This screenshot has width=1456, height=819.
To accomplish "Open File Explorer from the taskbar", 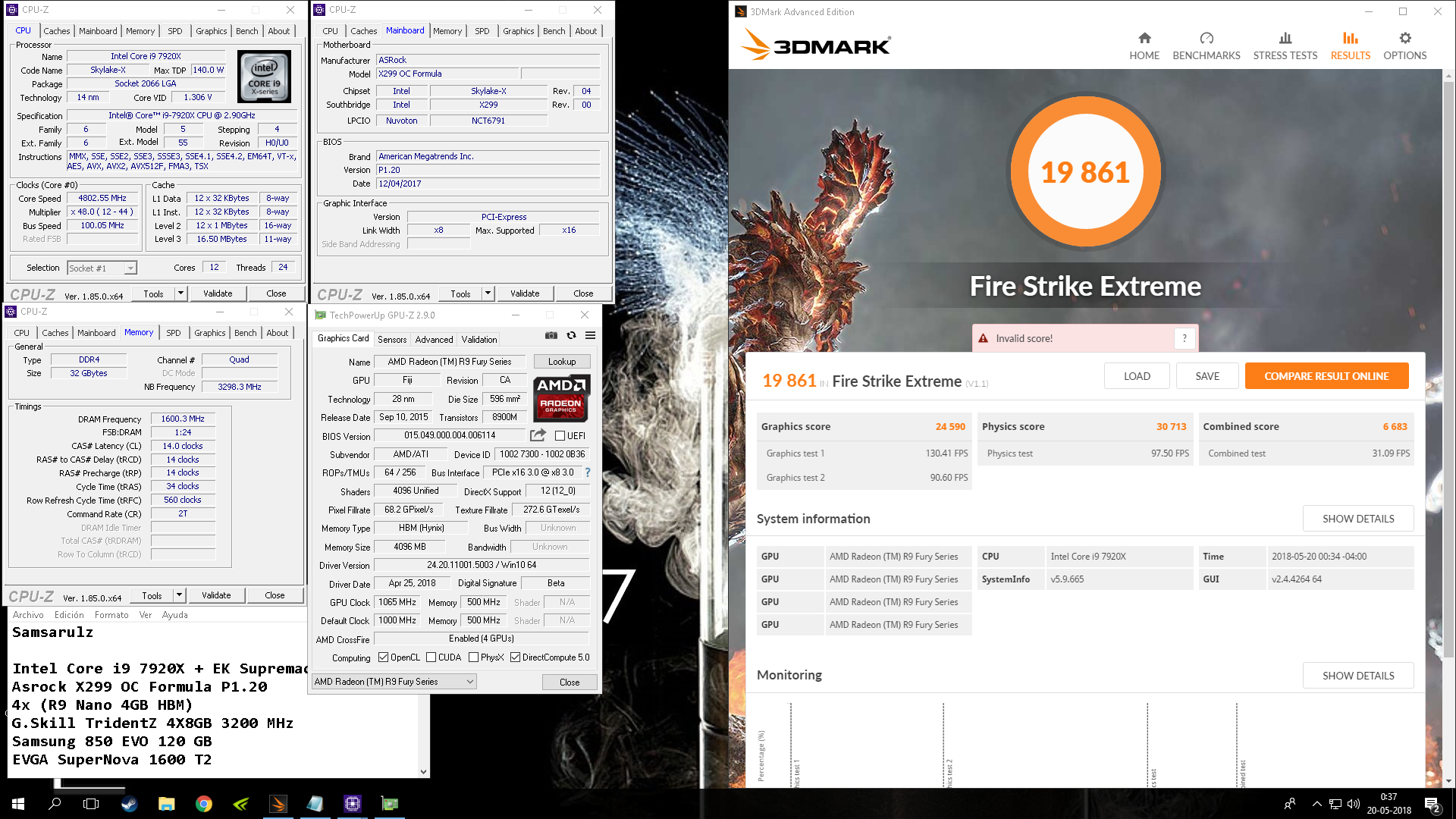I will 167,804.
